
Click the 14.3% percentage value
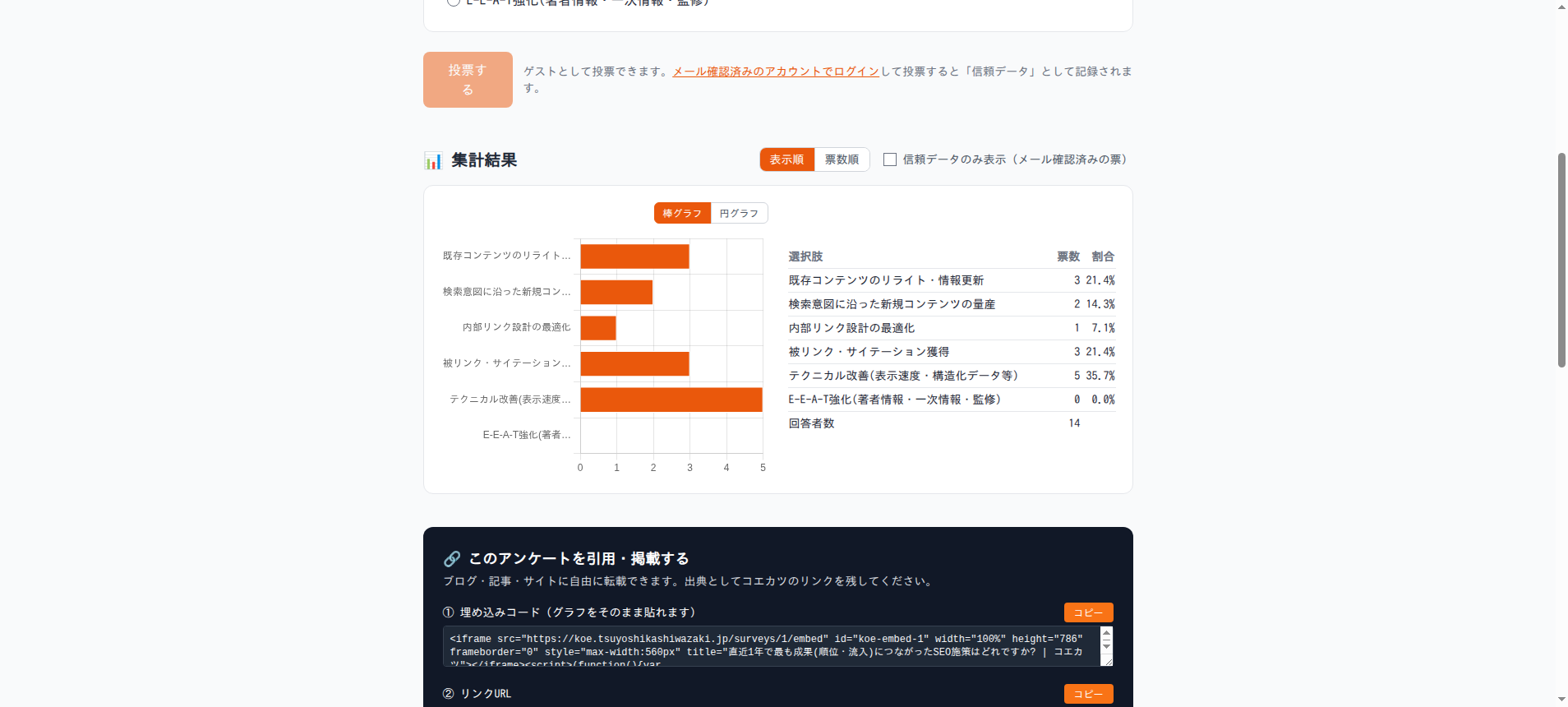coord(1100,304)
